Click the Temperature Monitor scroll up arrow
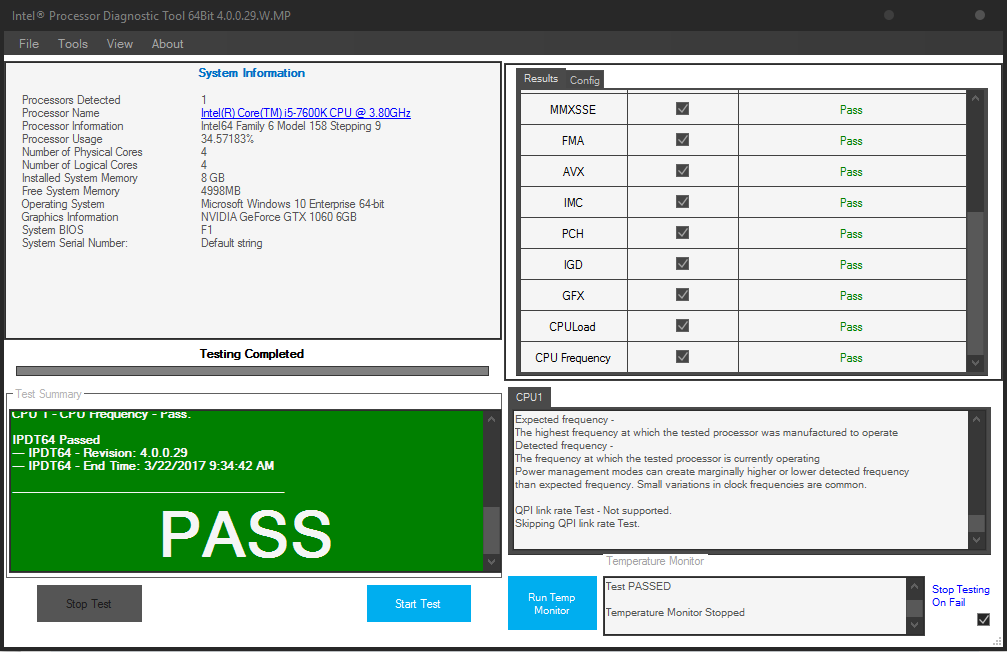The width and height of the screenshot is (1007, 652). pyautogui.click(x=915, y=586)
